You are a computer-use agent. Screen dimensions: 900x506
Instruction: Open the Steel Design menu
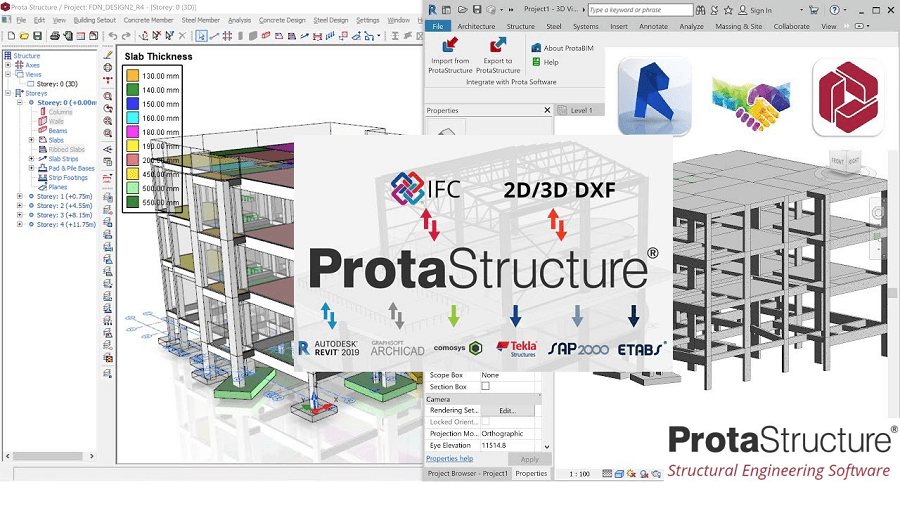(x=331, y=20)
